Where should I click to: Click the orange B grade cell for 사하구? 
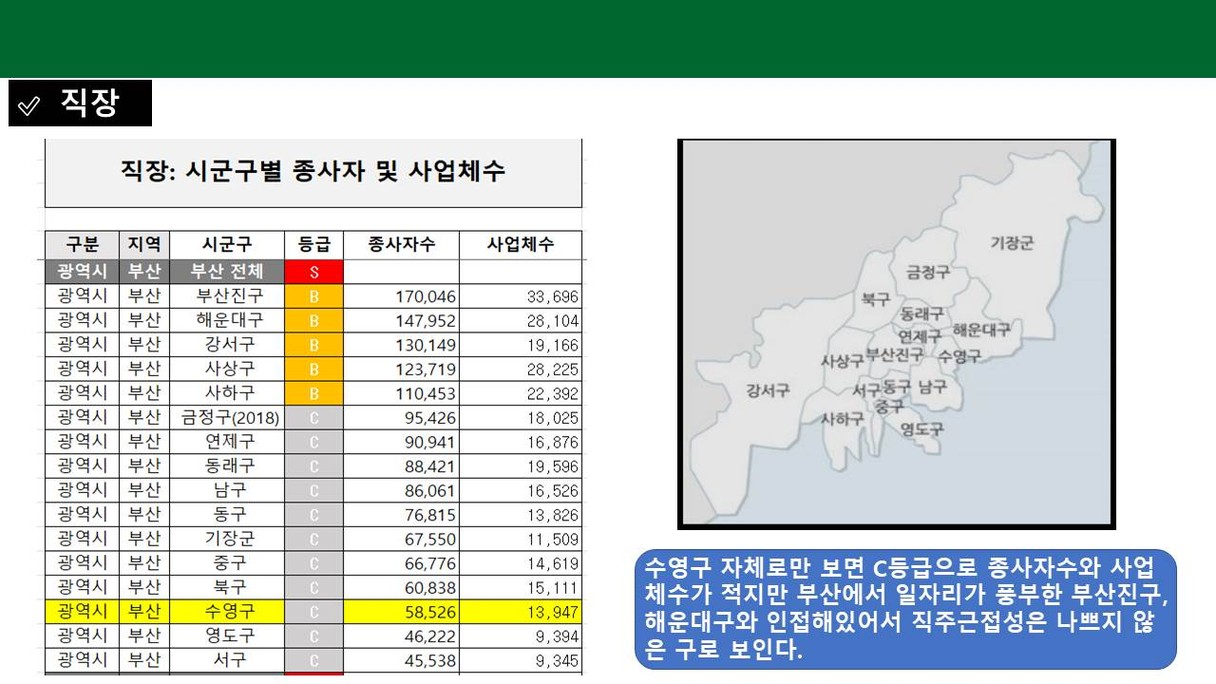(314, 392)
